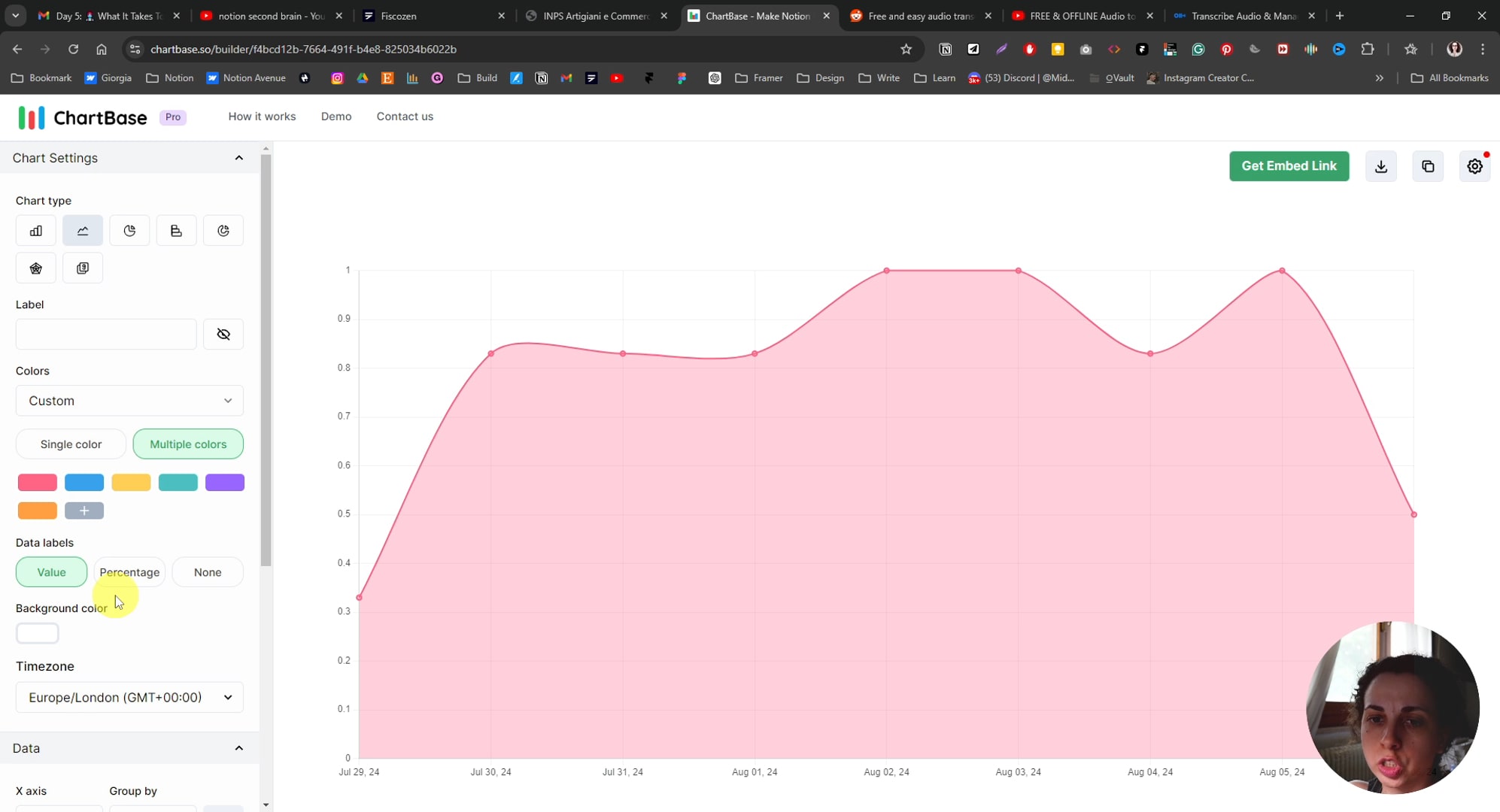Switch to the pie chart type
The width and height of the screenshot is (1500, 812).
click(x=129, y=230)
